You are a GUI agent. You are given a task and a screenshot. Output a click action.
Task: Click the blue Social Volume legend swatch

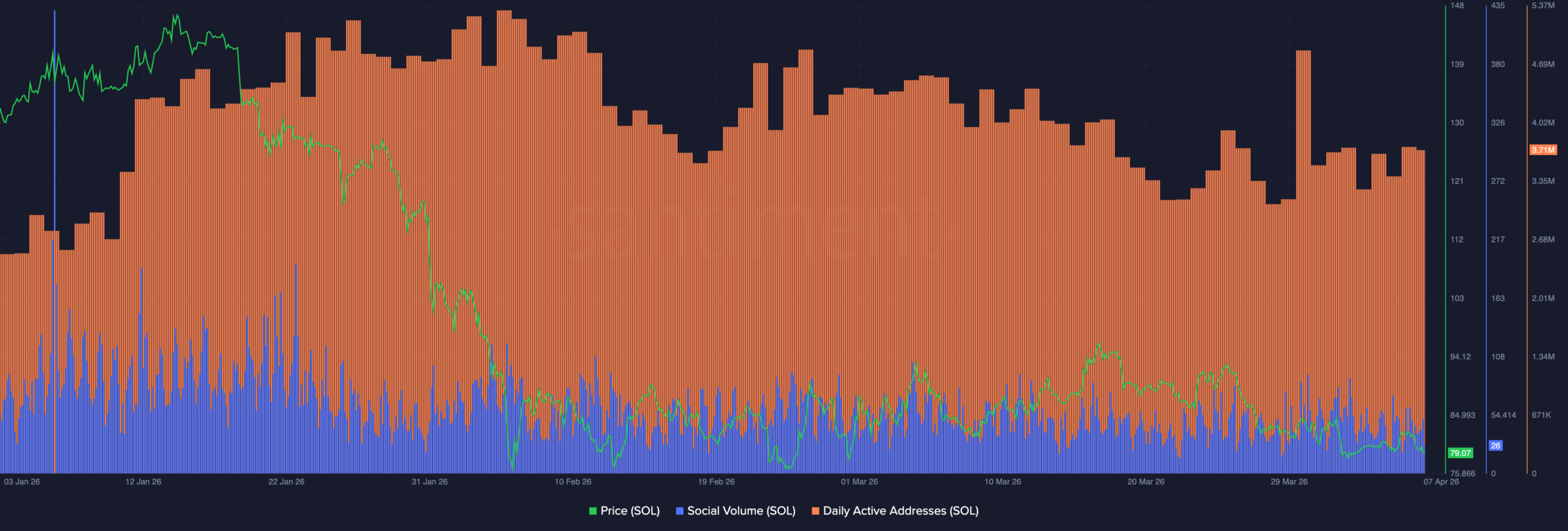[679, 511]
